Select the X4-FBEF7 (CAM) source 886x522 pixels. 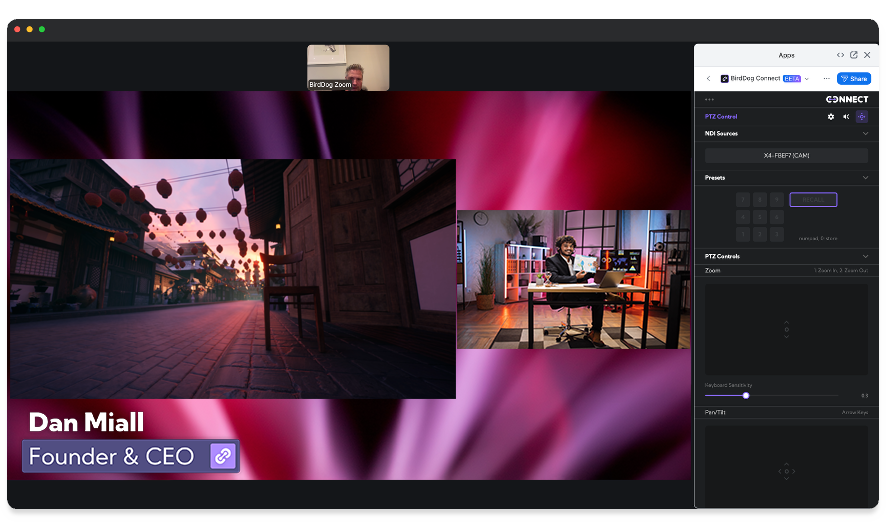click(x=786, y=155)
